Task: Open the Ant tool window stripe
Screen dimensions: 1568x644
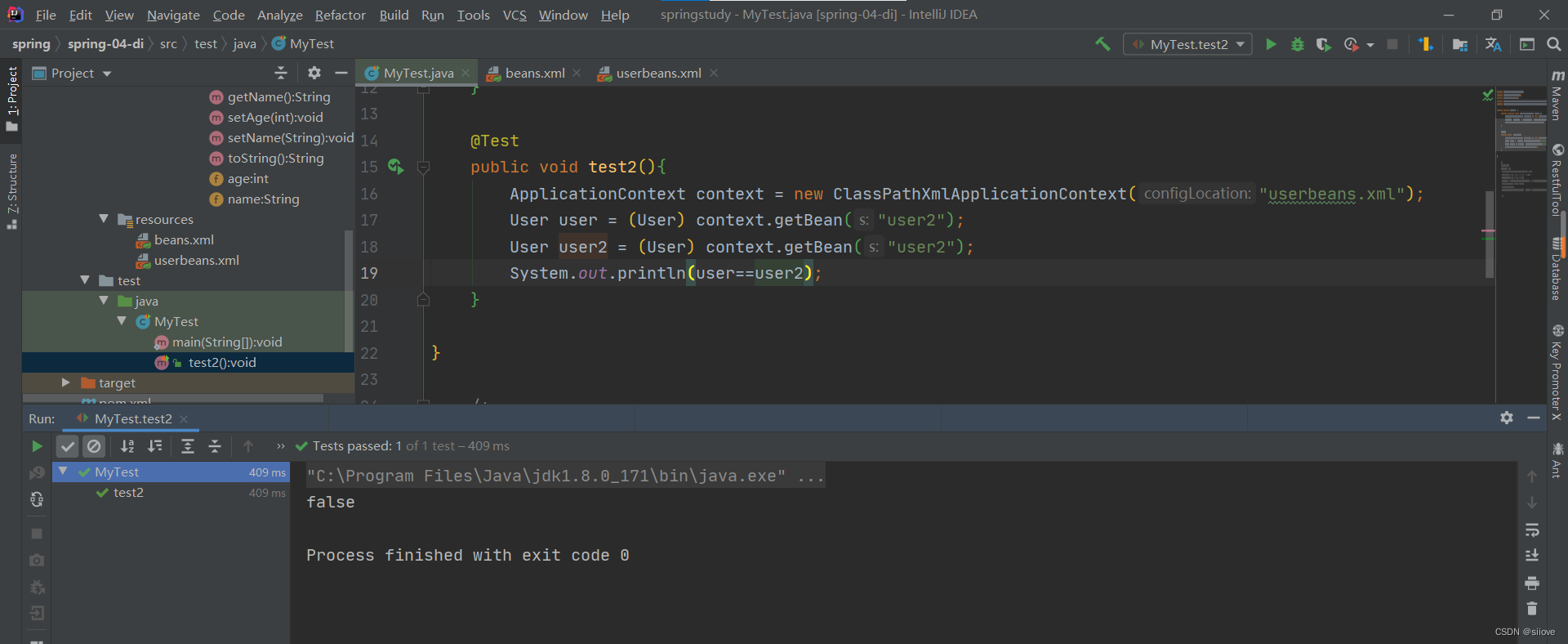Action: tap(1557, 460)
